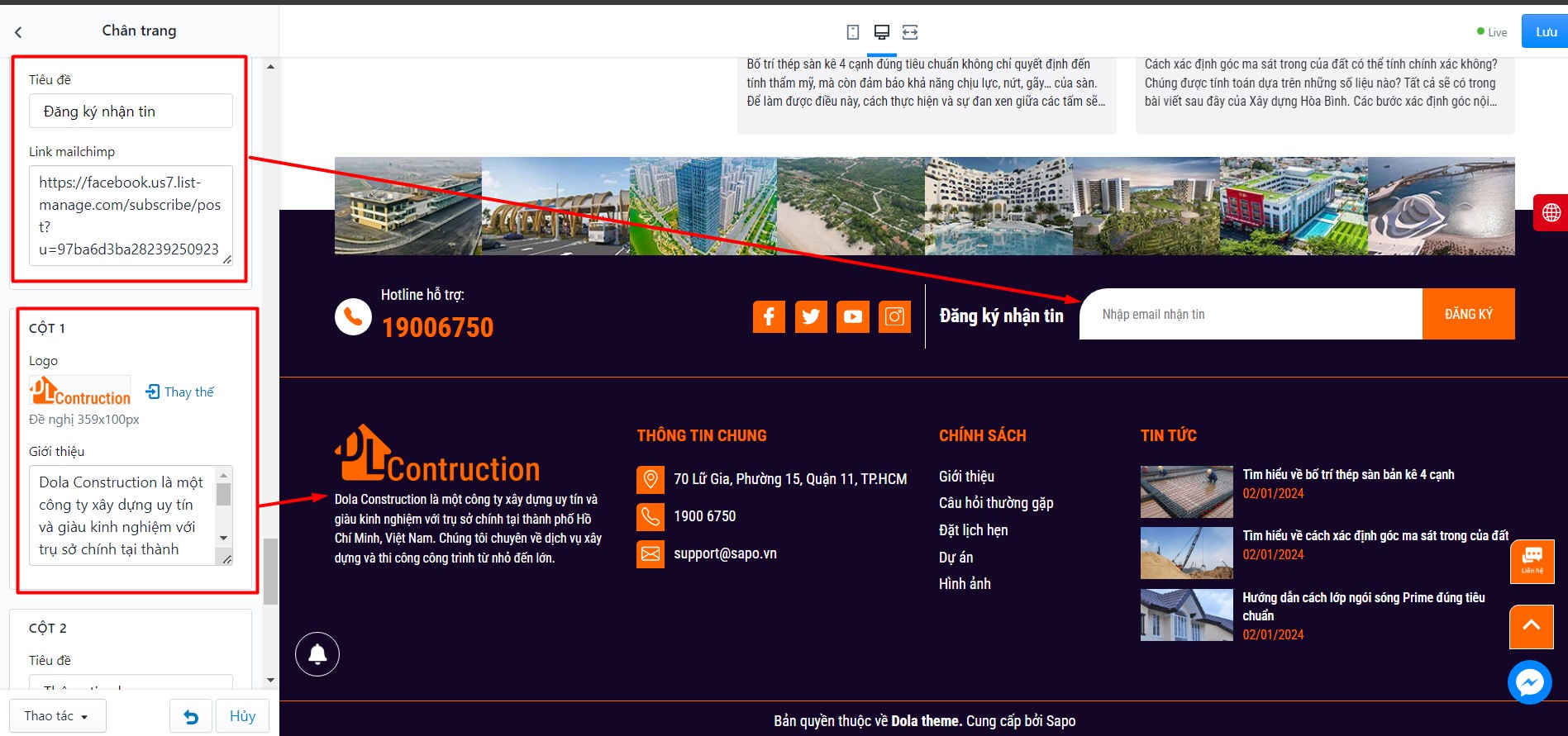Open the bố trí thép sàn news thumbnail
The width and height of the screenshot is (1568, 736).
point(1186,491)
